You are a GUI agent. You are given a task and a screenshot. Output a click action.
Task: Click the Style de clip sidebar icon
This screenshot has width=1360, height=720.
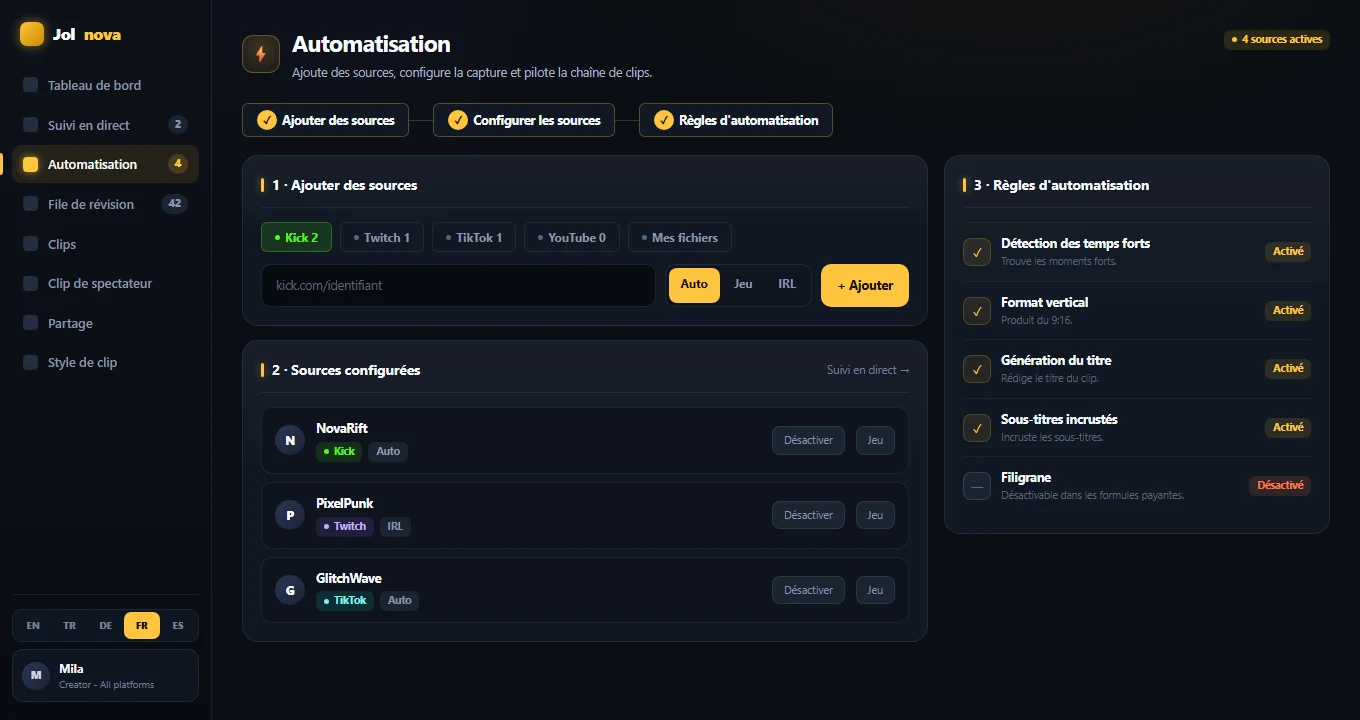[30, 362]
